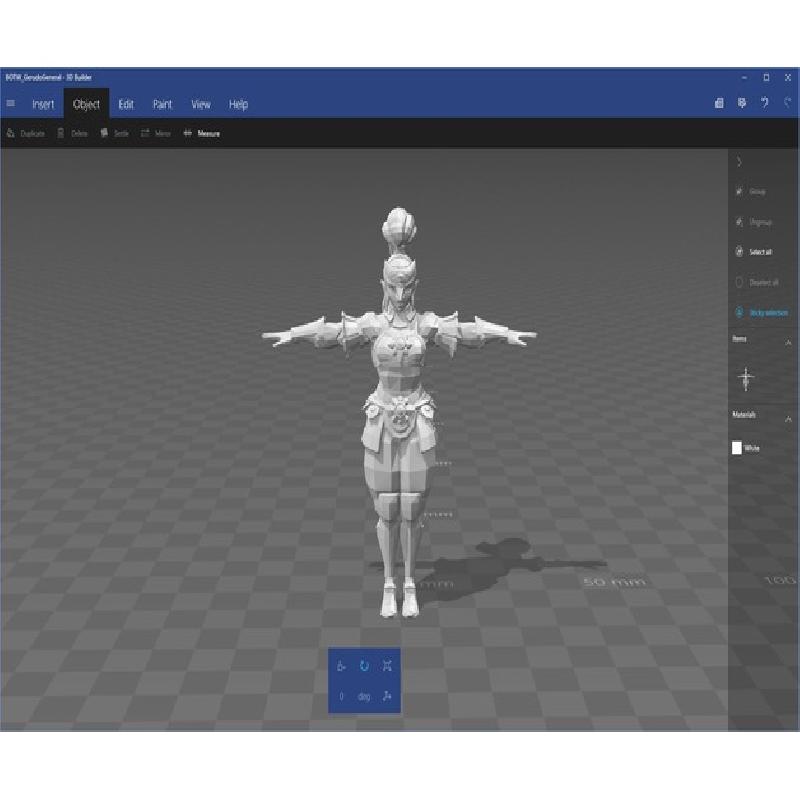Maximize the 3D Builder window
The height and width of the screenshot is (800, 800).
[x=766, y=78]
